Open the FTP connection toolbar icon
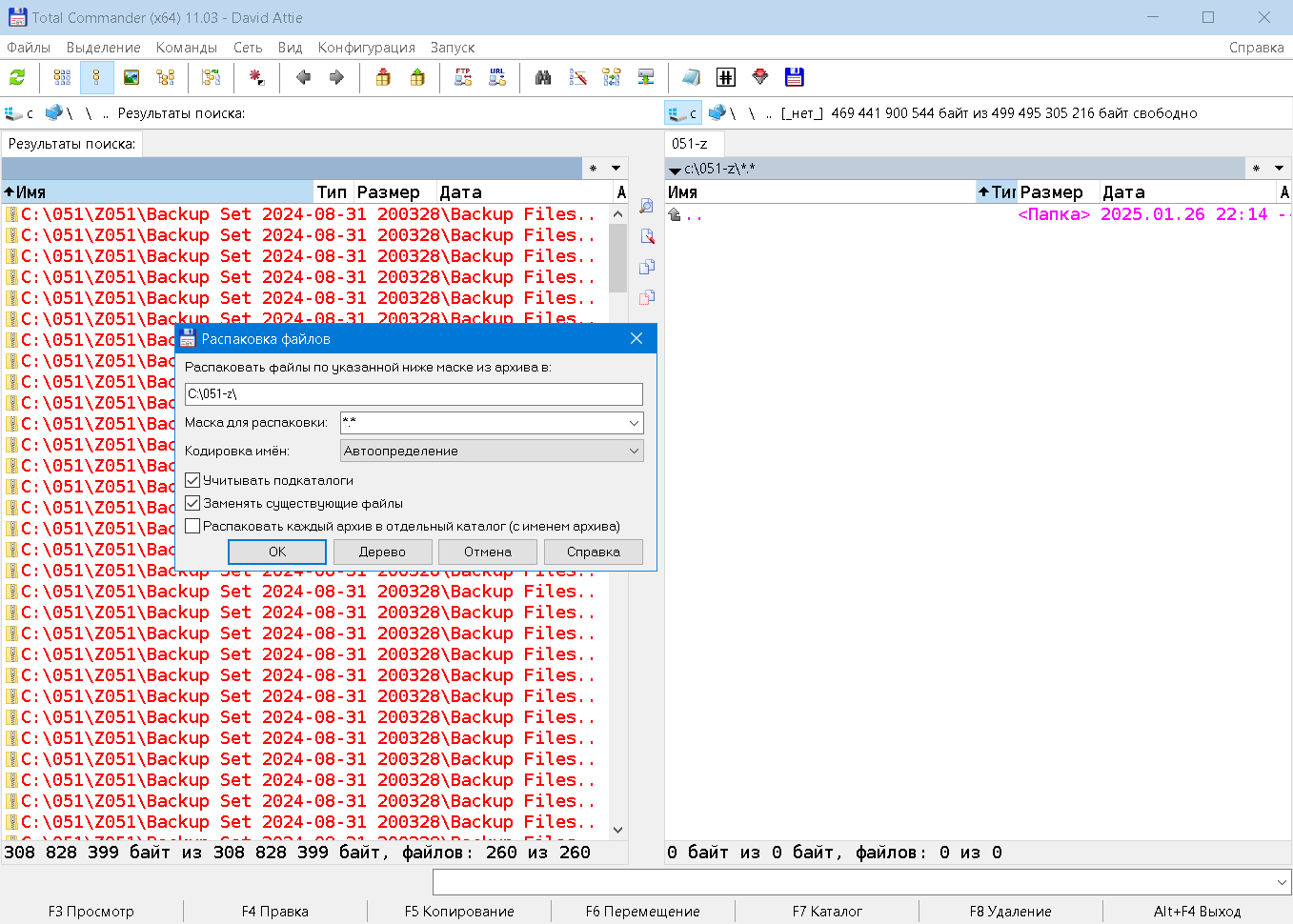This screenshot has height=924, width=1293. [463, 77]
